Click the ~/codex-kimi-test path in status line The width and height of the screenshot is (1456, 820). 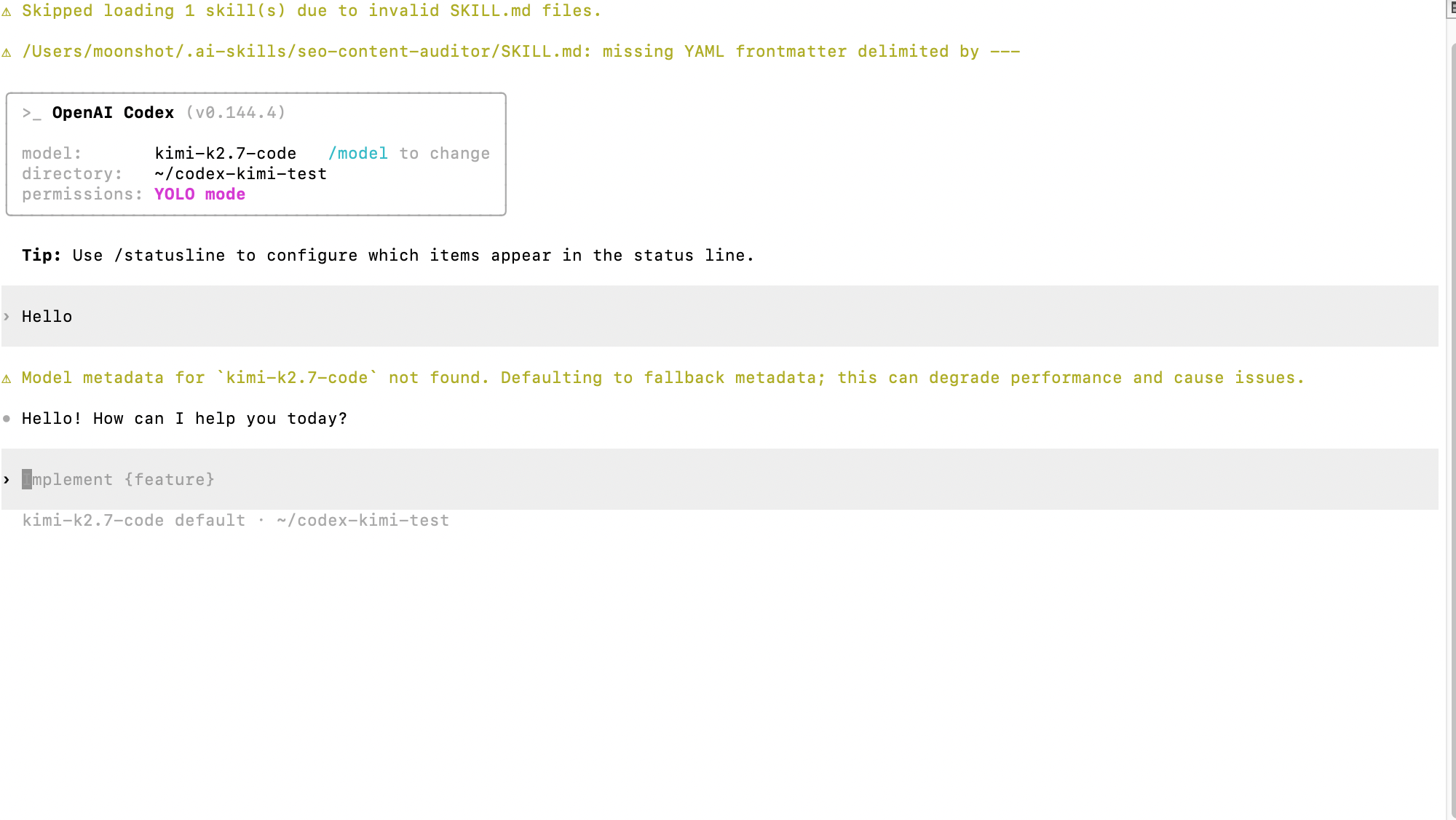[x=363, y=521]
